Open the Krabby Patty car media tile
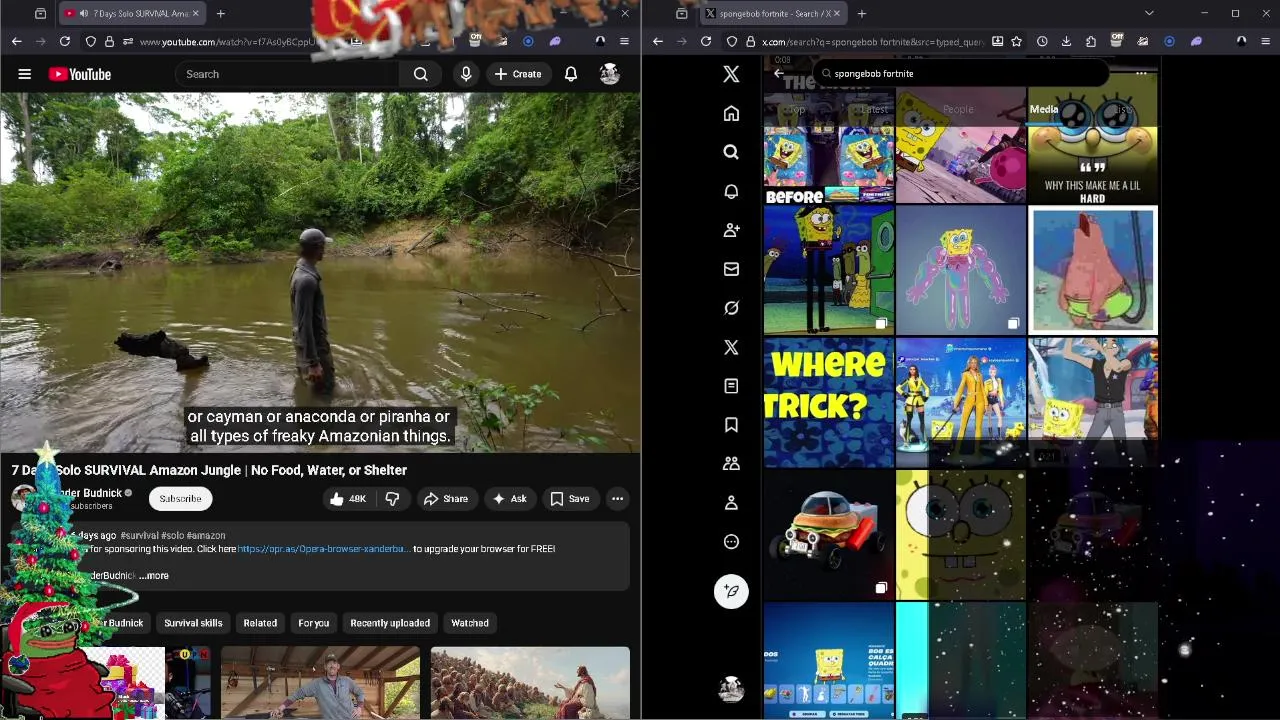Viewport: 1280px width, 720px height. click(829, 535)
